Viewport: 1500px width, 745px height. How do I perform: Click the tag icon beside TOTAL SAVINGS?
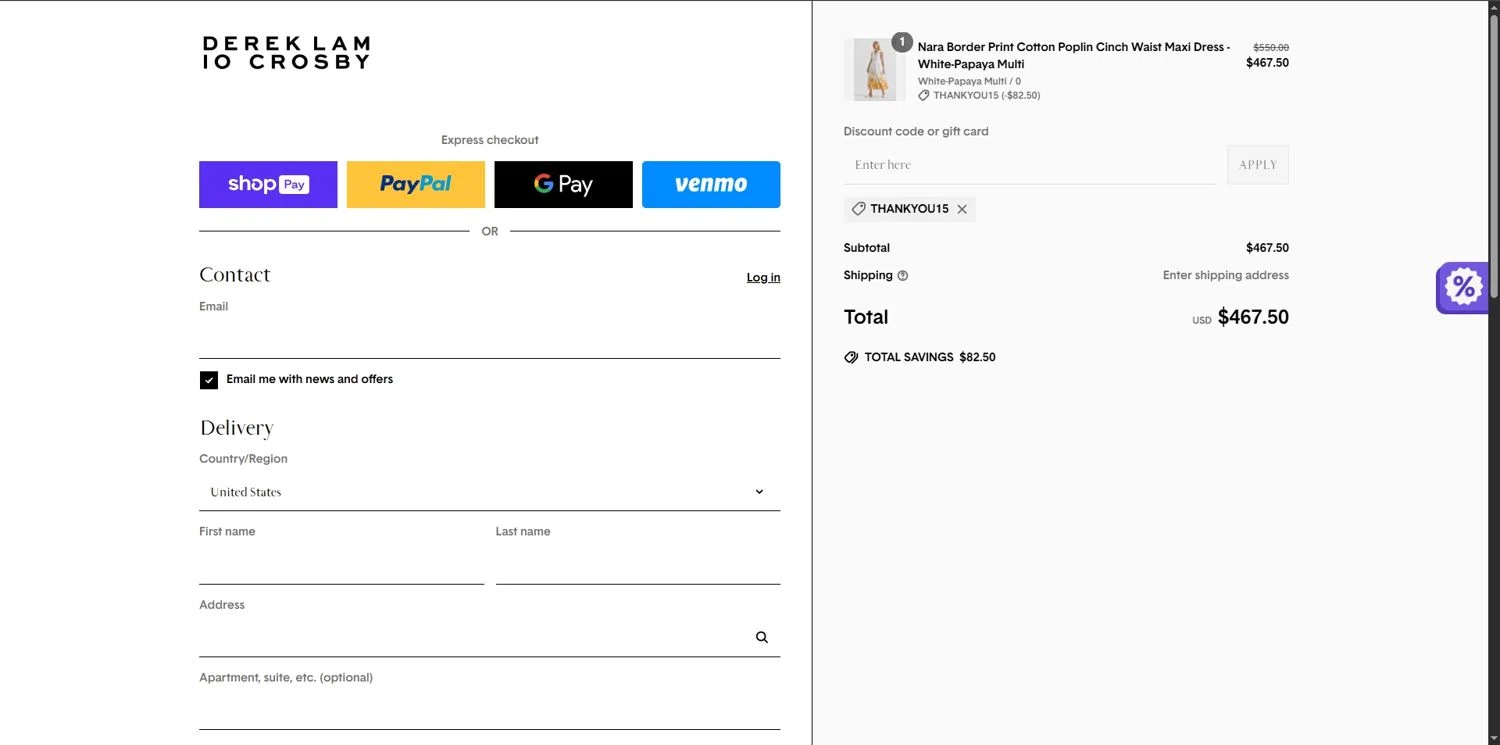(x=851, y=357)
